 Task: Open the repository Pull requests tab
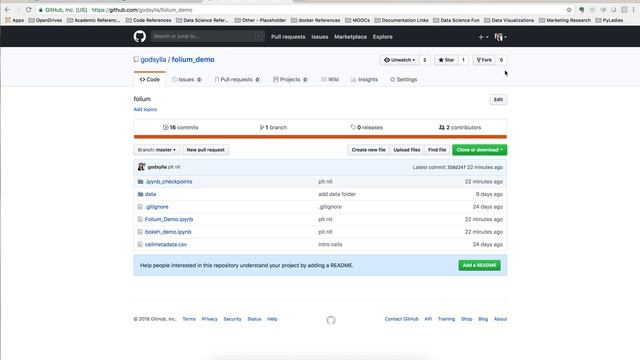(237, 80)
